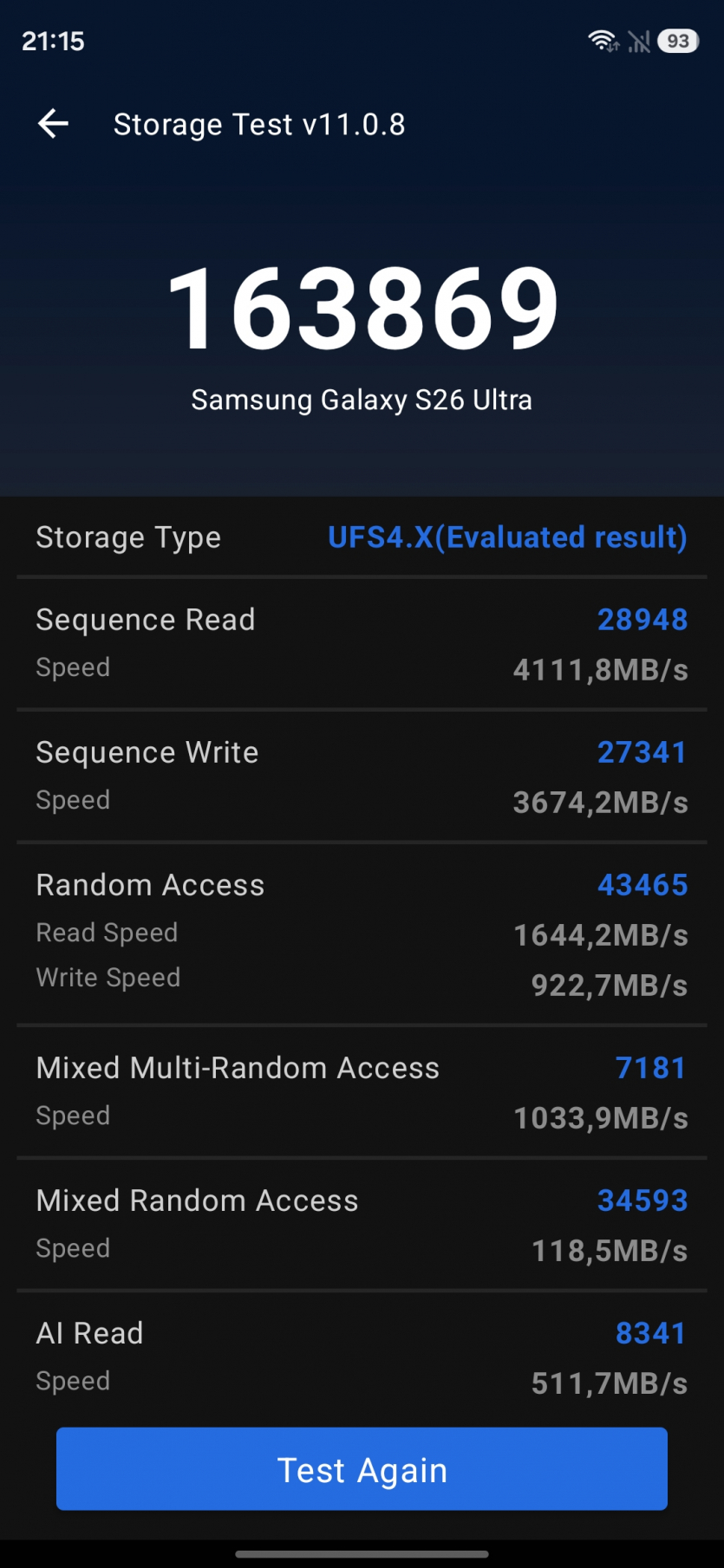Image resolution: width=724 pixels, height=1568 pixels.
Task: Tap the back arrow icon
Action: pos(53,124)
